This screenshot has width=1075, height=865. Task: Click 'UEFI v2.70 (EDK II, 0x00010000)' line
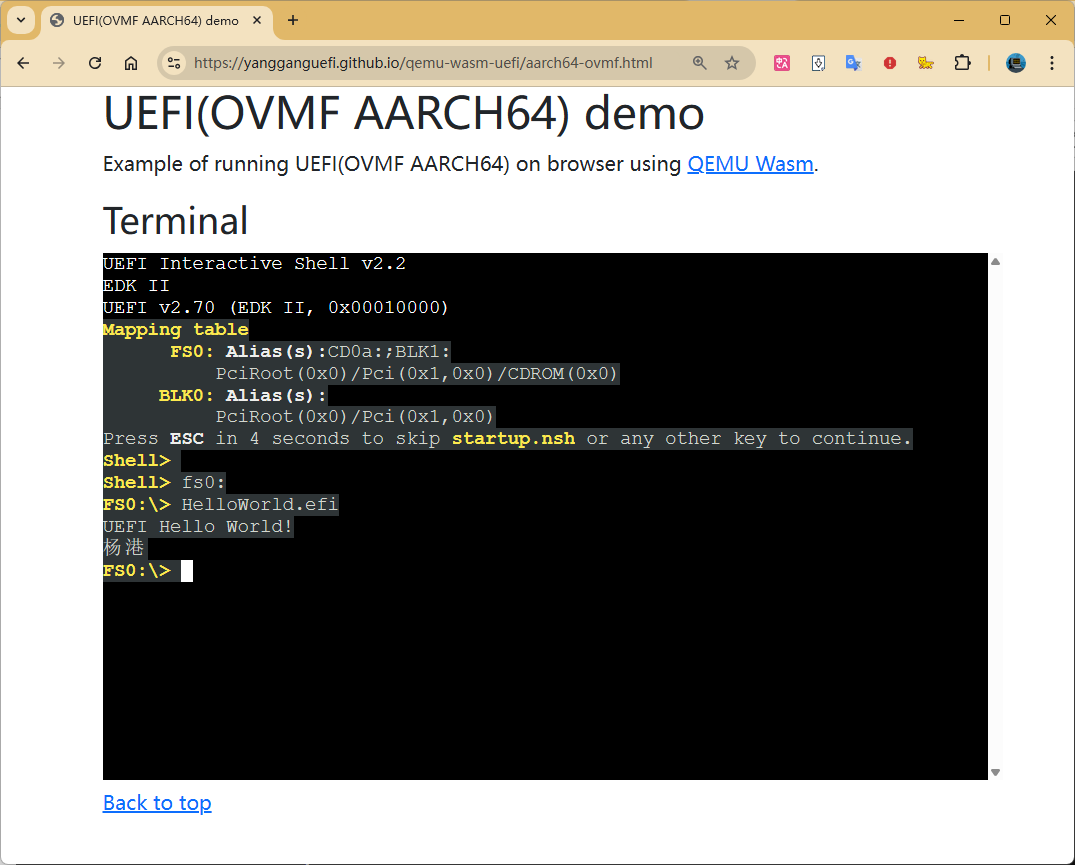(x=276, y=308)
